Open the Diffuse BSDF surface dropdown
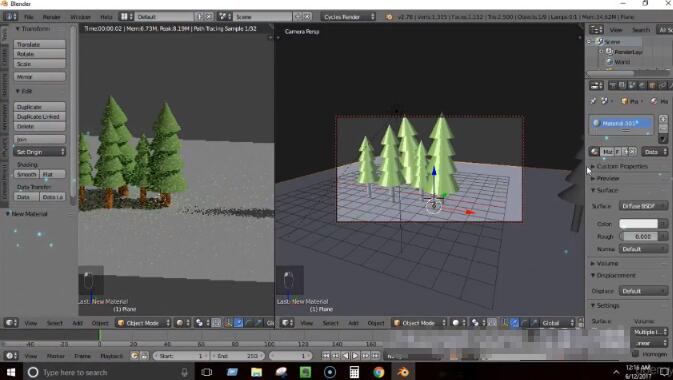Viewport: 673px width, 380px height. tap(643, 206)
